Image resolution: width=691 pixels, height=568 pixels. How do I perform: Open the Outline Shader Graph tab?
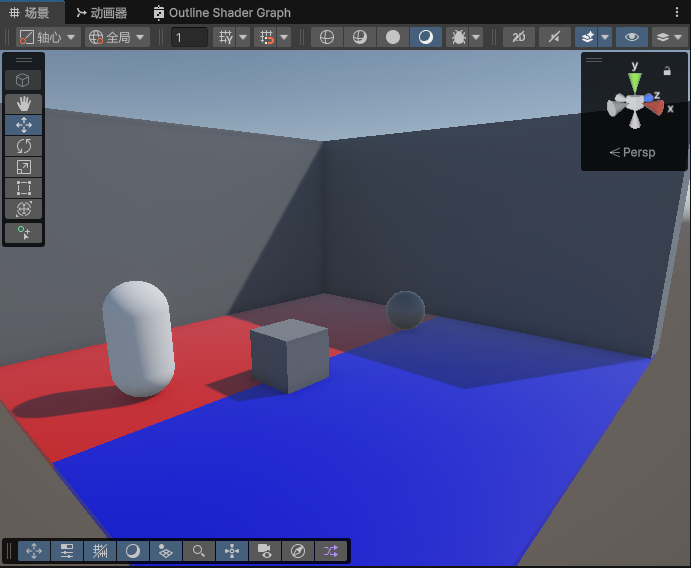(222, 13)
